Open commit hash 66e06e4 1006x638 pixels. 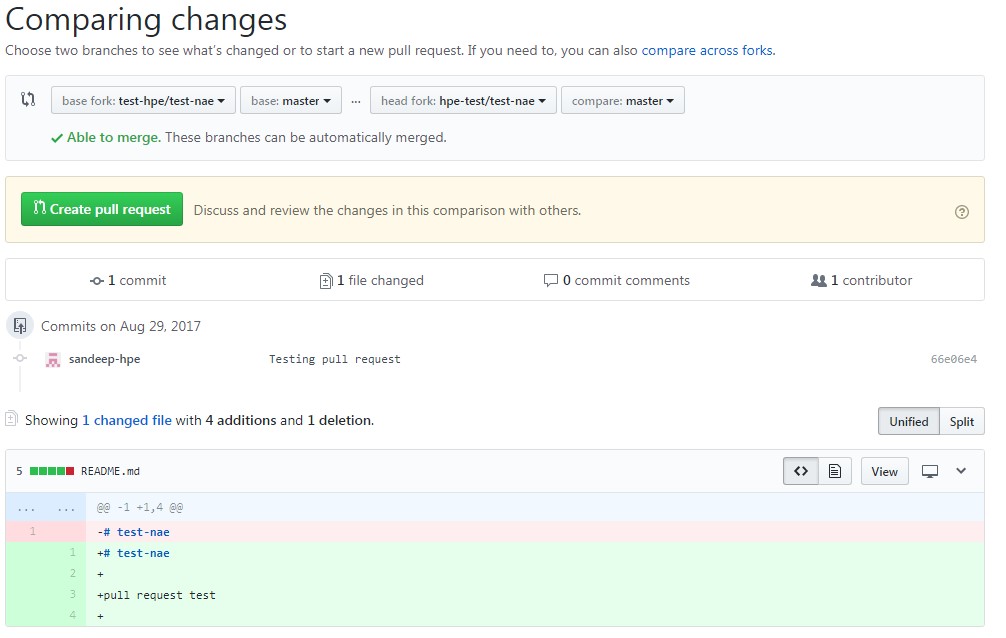pos(954,359)
